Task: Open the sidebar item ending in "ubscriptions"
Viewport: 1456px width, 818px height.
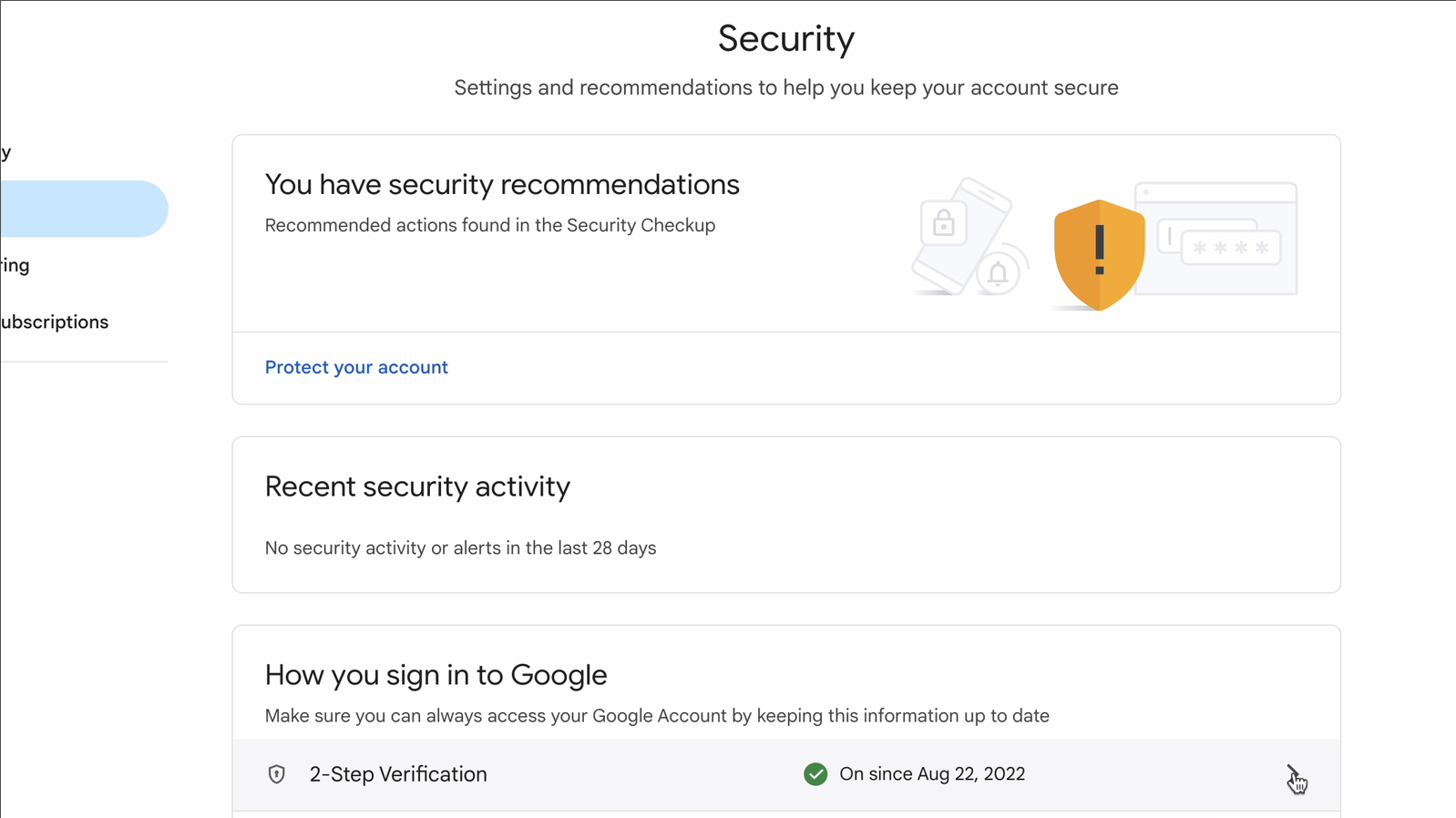Action: coord(55,322)
